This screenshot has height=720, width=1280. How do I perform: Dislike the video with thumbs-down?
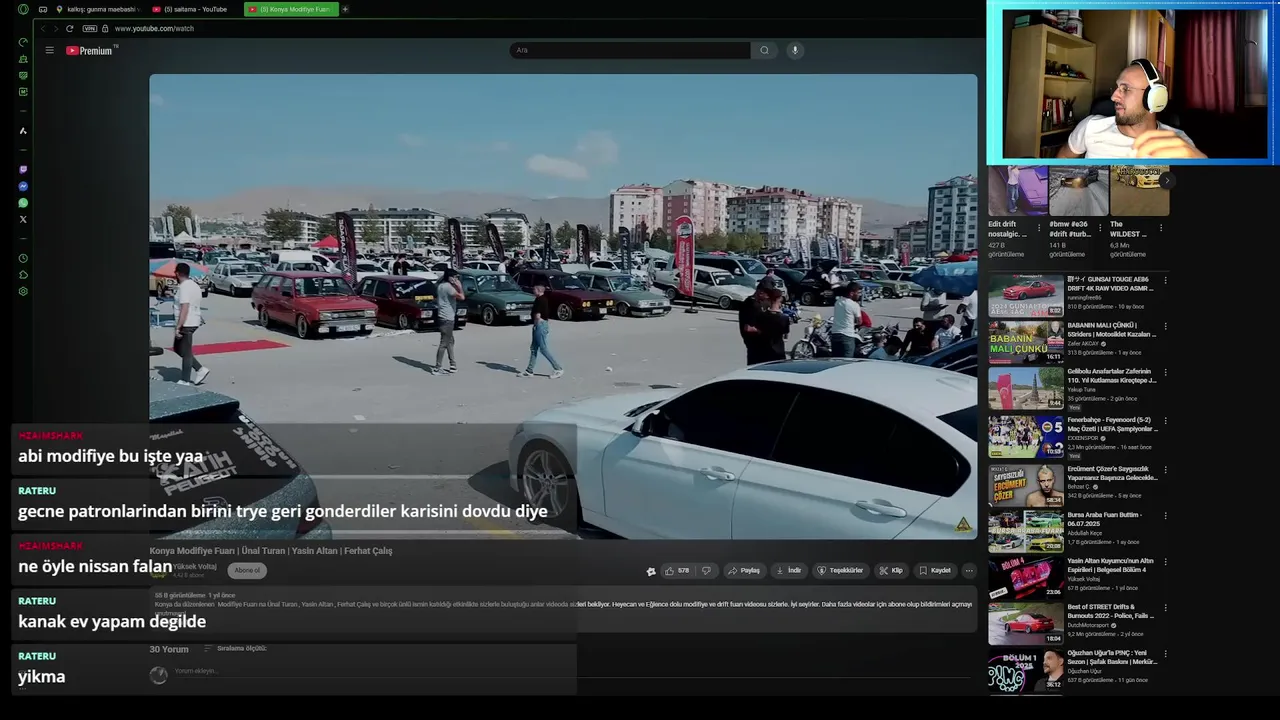coord(706,570)
